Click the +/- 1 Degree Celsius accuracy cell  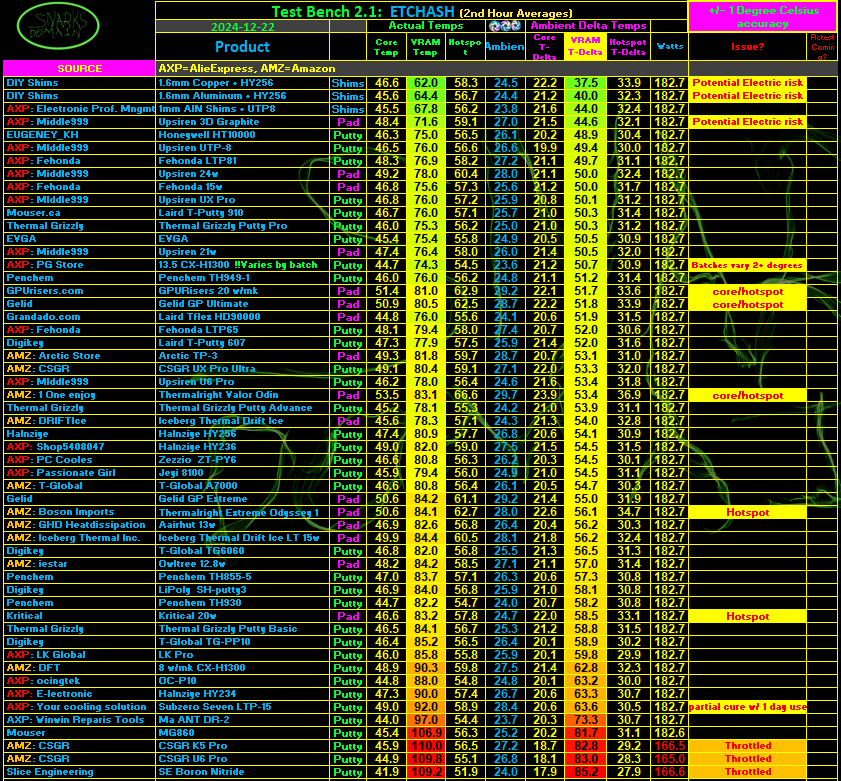click(763, 17)
